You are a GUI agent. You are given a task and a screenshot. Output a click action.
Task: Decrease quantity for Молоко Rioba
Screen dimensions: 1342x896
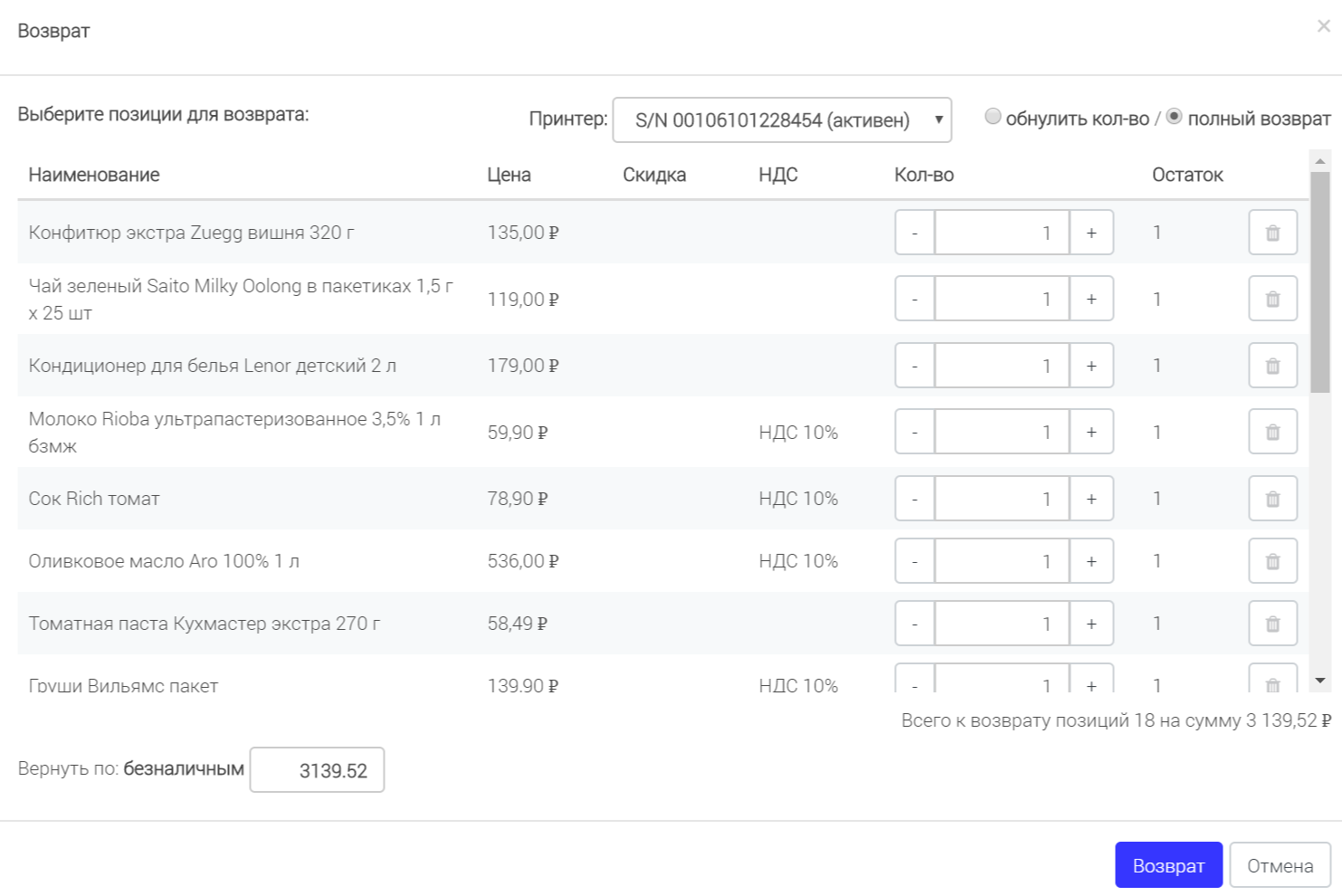(x=915, y=432)
